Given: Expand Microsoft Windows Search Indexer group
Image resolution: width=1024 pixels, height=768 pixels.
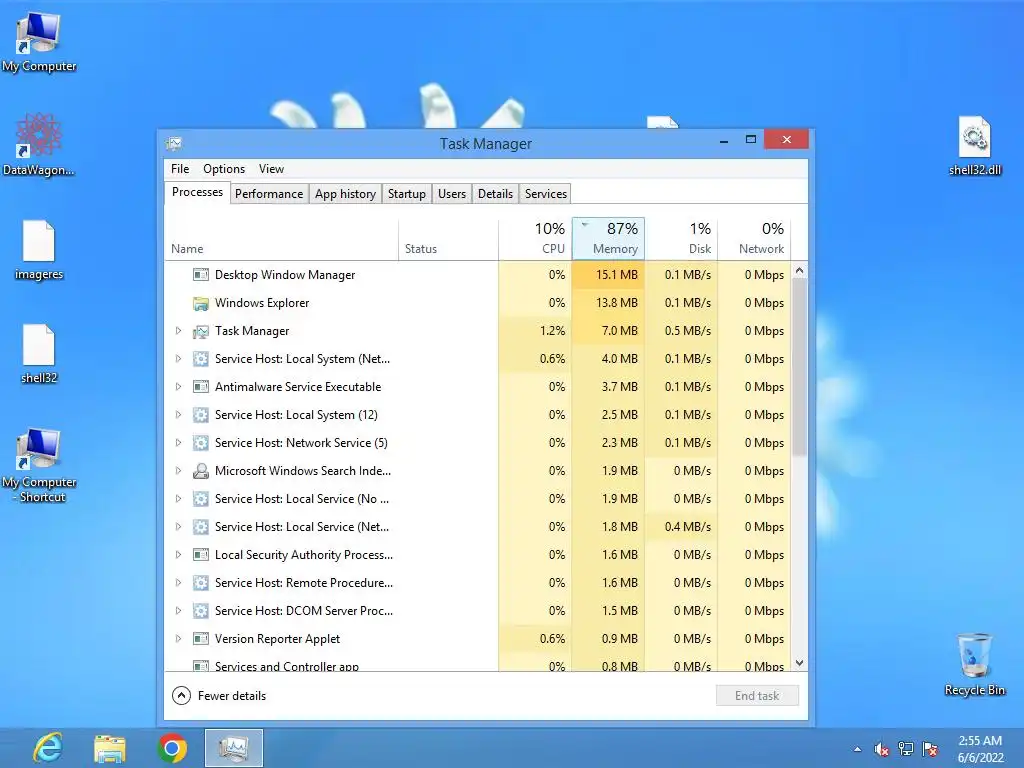Looking at the screenshot, I should coord(178,471).
